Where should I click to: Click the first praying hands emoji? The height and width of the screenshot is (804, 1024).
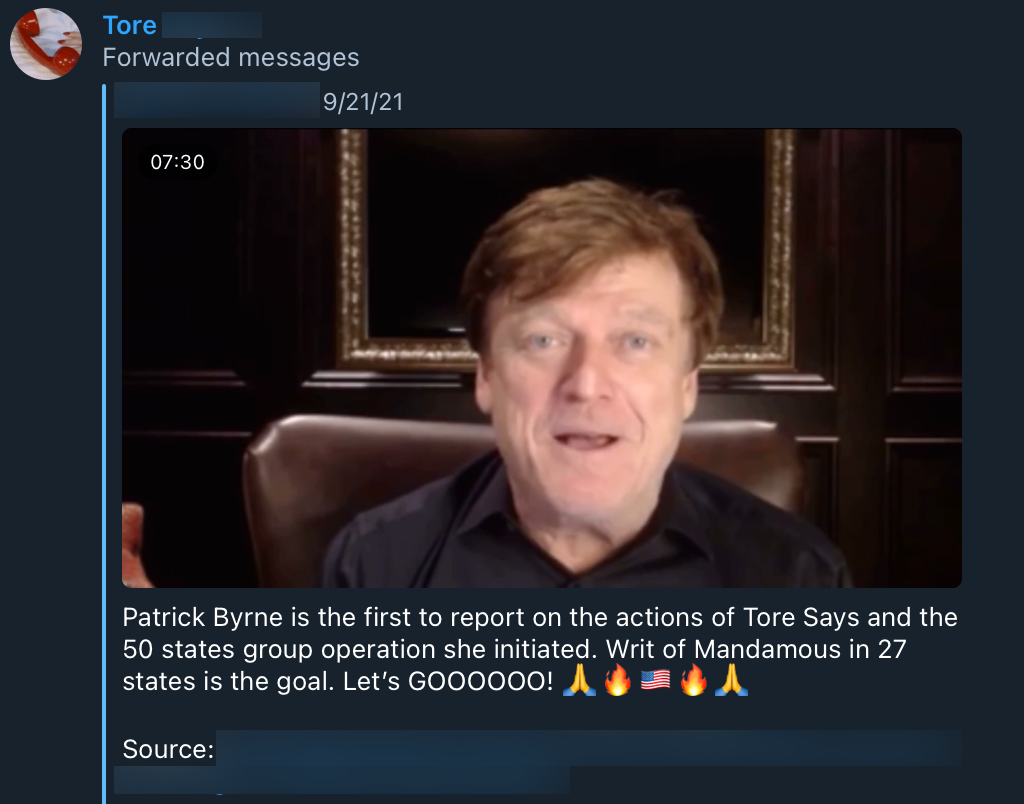(579, 683)
